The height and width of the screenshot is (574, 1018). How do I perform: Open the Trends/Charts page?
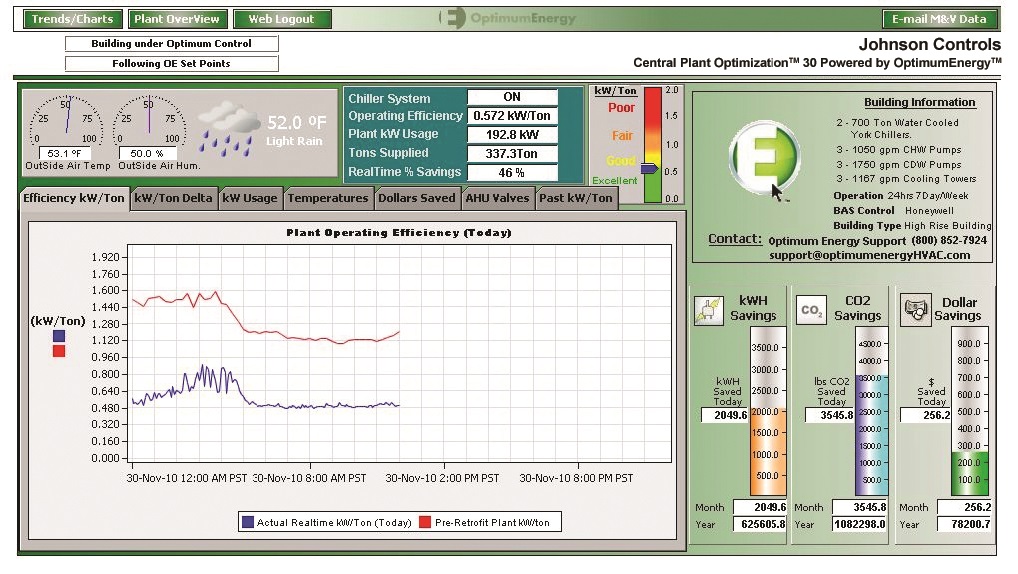72,19
